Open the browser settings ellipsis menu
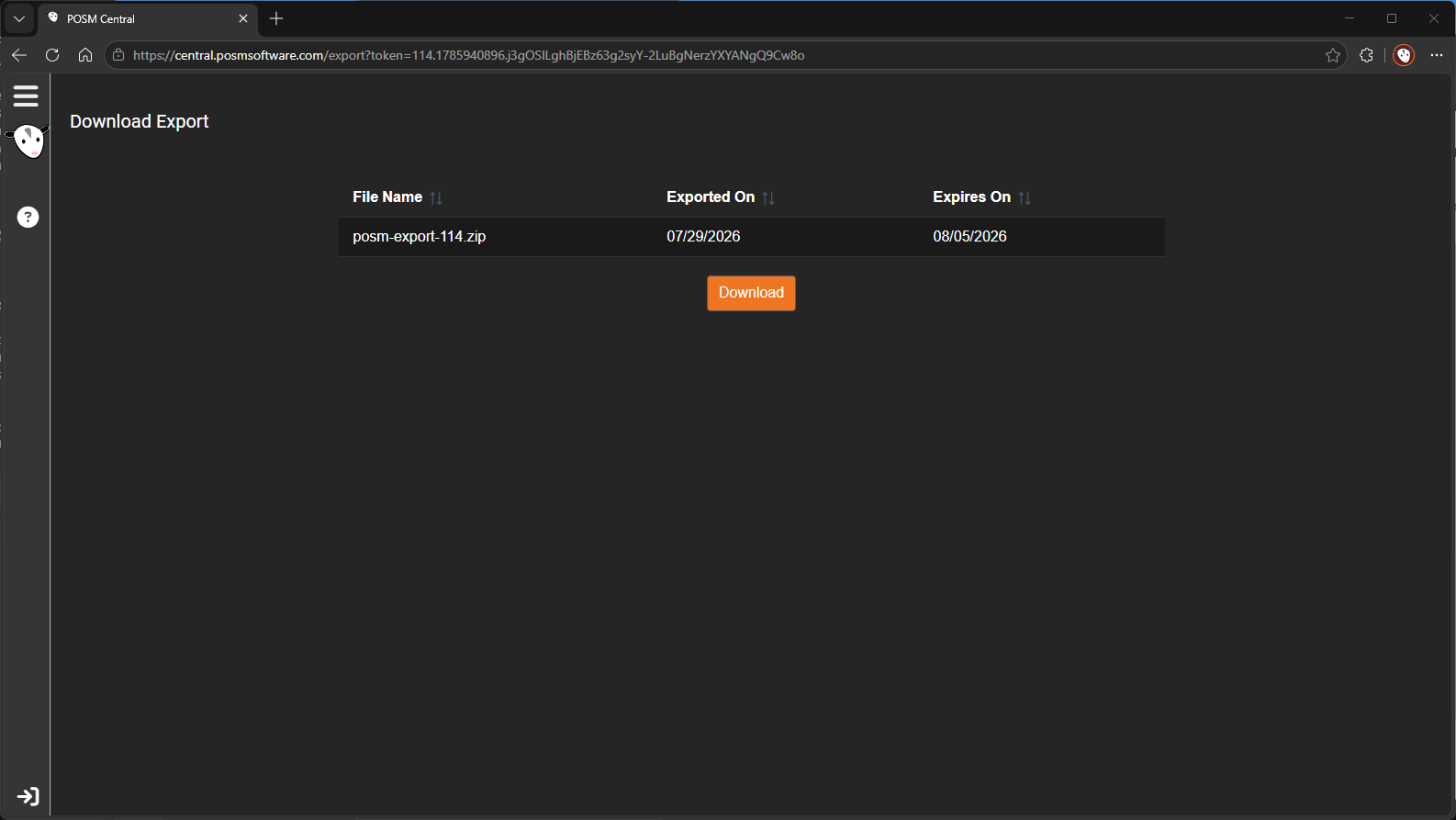 (x=1437, y=55)
